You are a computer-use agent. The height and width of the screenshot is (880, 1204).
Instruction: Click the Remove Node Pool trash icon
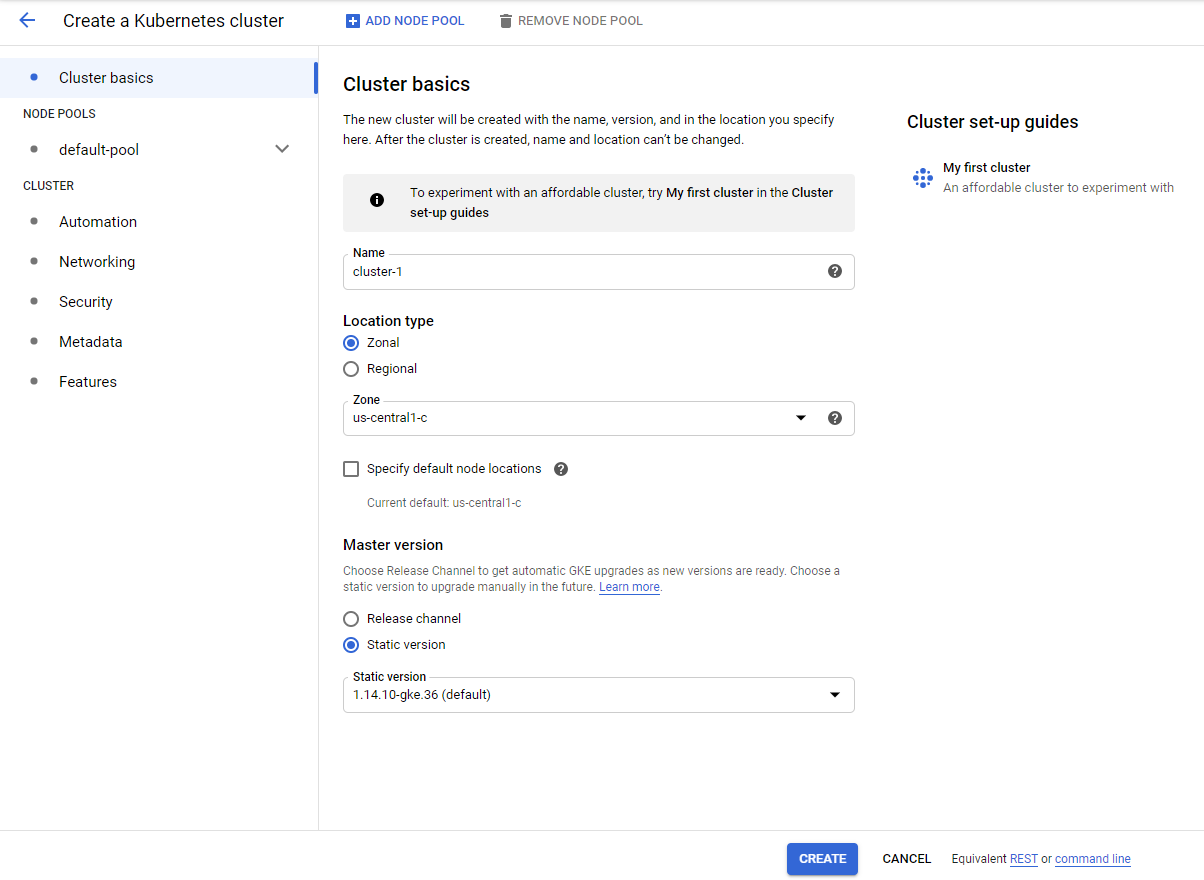506,21
